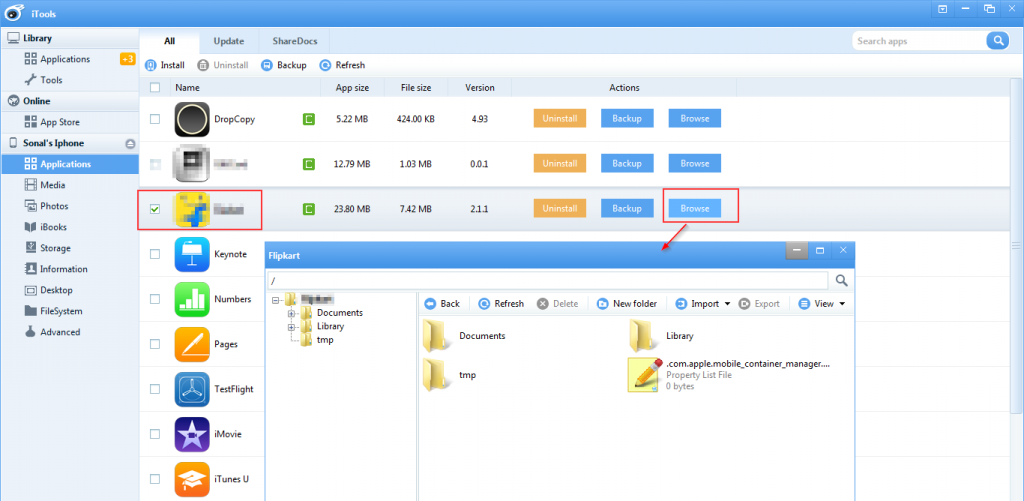Screen dimensions: 1024x501
Task: Select the tmp folder in right pane
Action: point(451,375)
